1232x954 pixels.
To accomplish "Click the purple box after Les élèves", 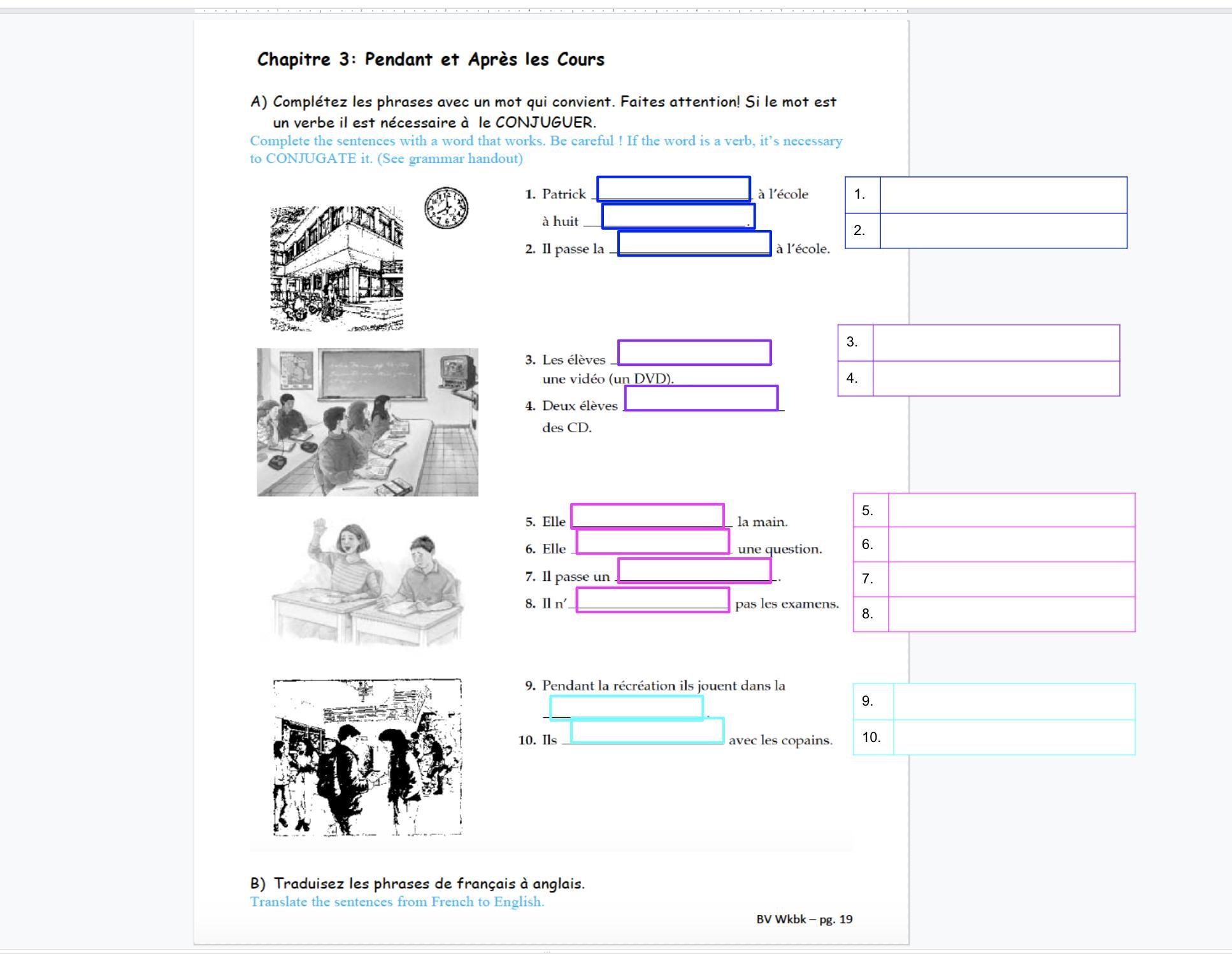I will click(x=694, y=352).
